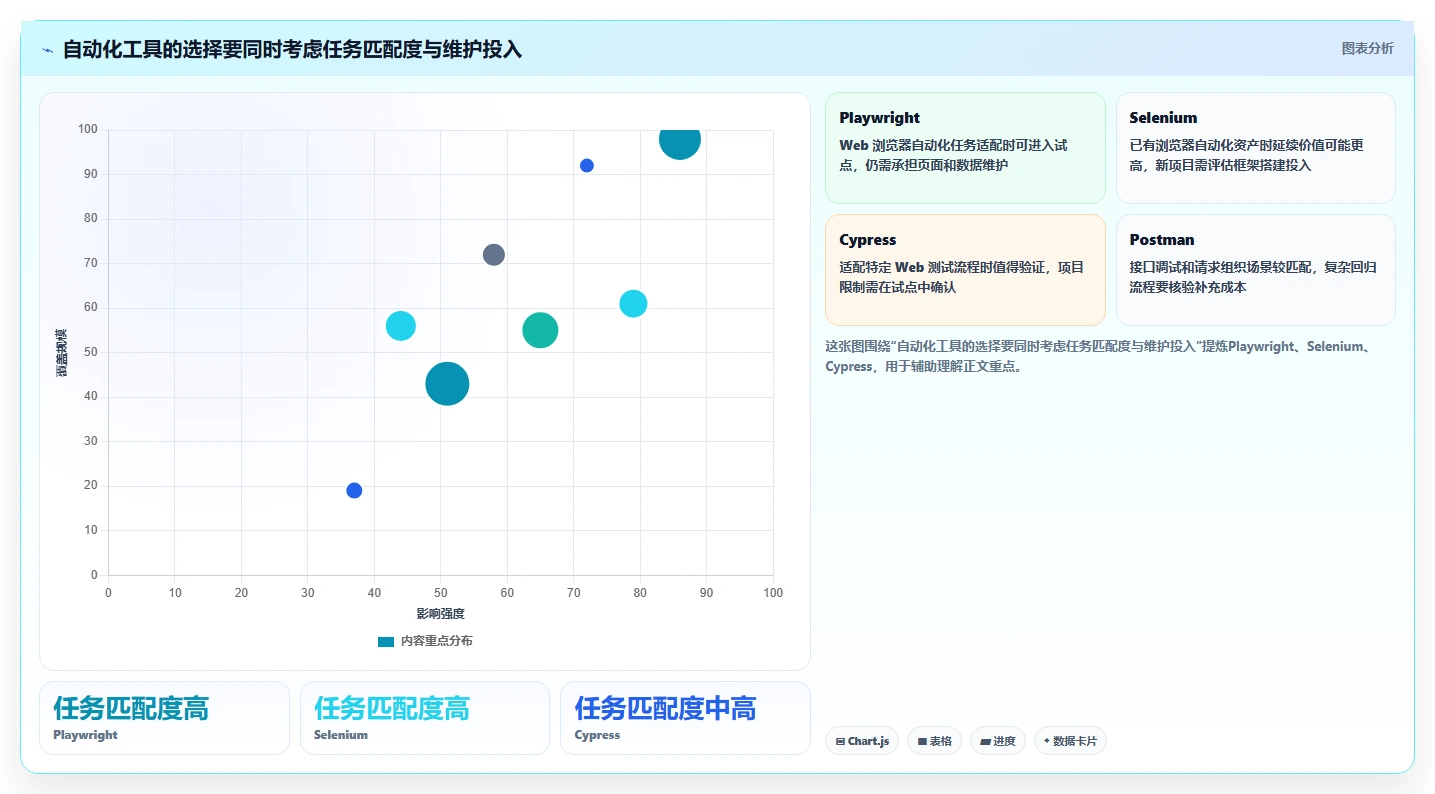Click the 影响强度 x-axis title
Viewport: 1435px width, 794px height.
(x=441, y=613)
